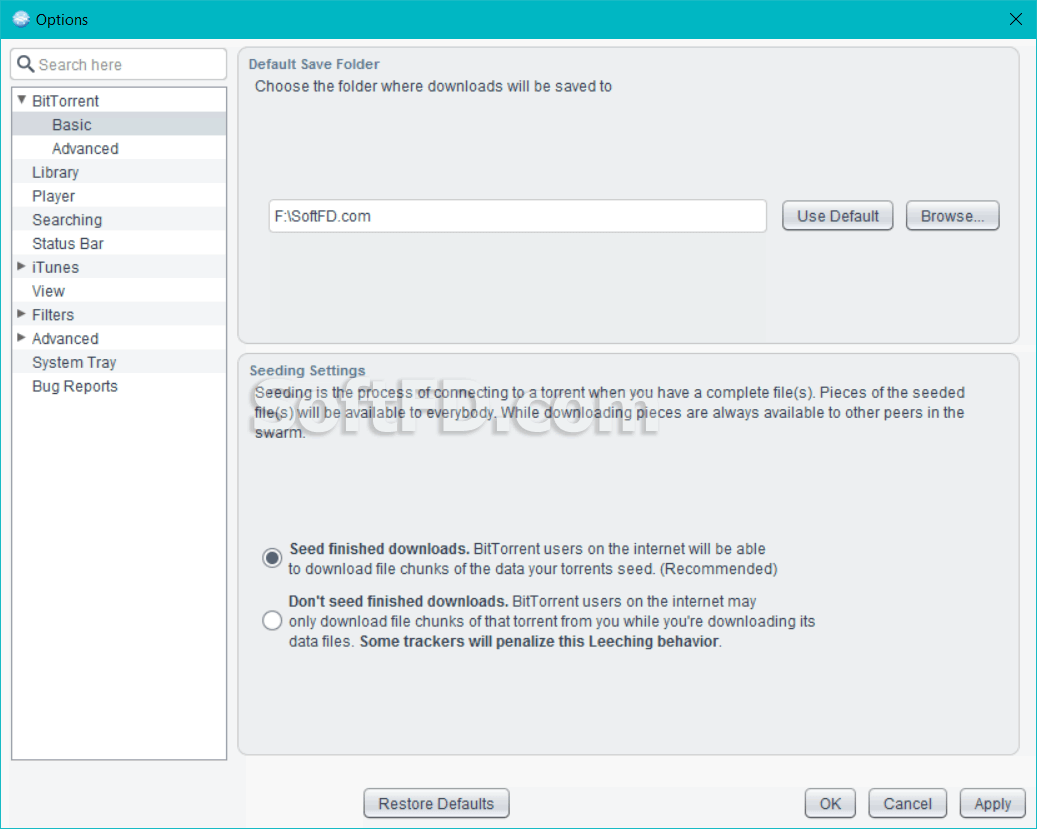Confirm settings with OK button
This screenshot has height=829, width=1037.
pos(830,803)
